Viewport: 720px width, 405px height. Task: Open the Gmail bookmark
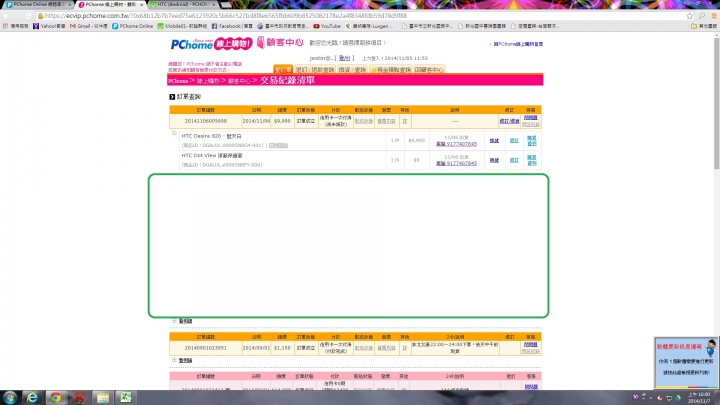[x=89, y=26]
